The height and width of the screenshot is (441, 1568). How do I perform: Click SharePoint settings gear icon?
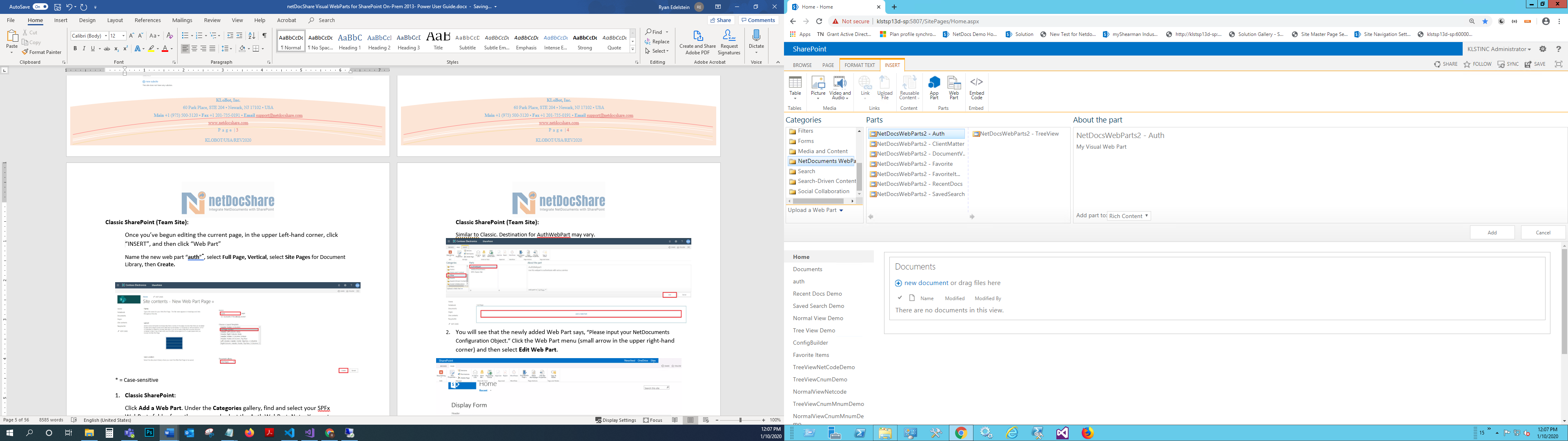click(1542, 49)
